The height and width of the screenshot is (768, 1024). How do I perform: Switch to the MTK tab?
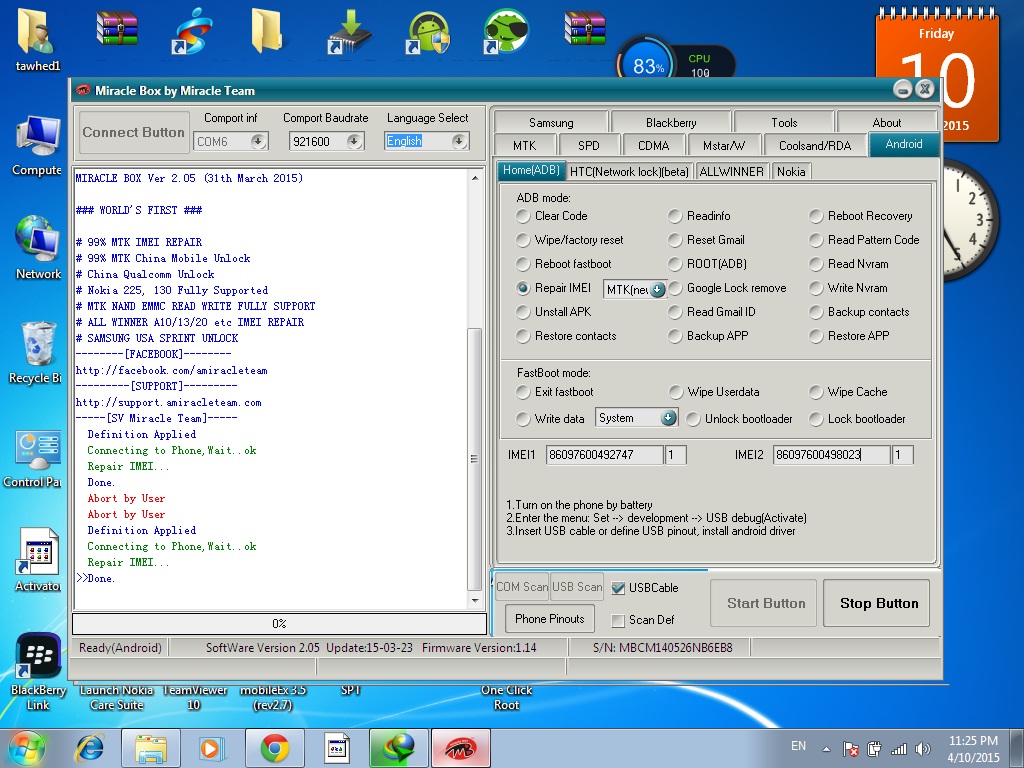tap(524, 146)
